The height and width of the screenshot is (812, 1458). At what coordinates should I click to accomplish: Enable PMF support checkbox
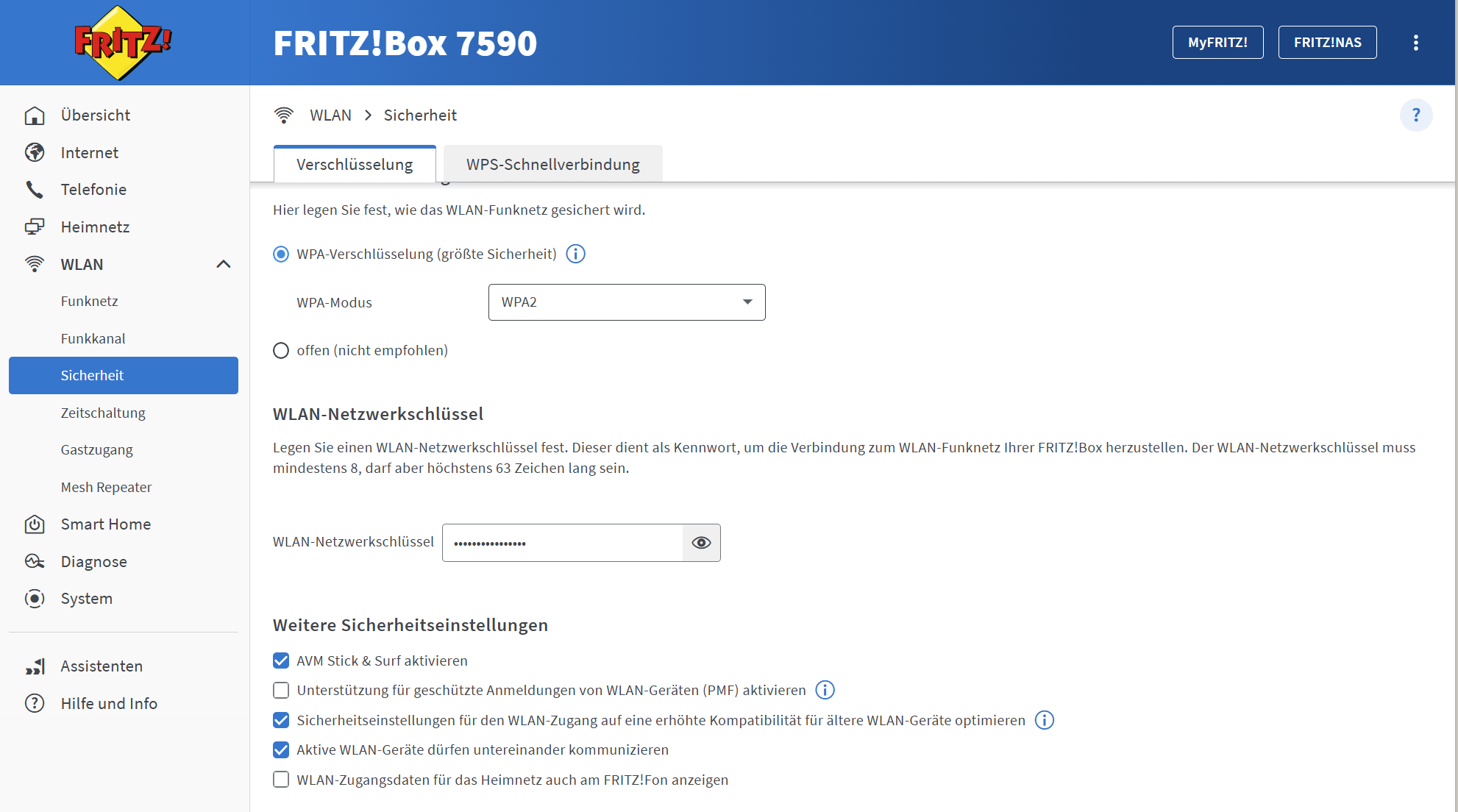coord(281,691)
